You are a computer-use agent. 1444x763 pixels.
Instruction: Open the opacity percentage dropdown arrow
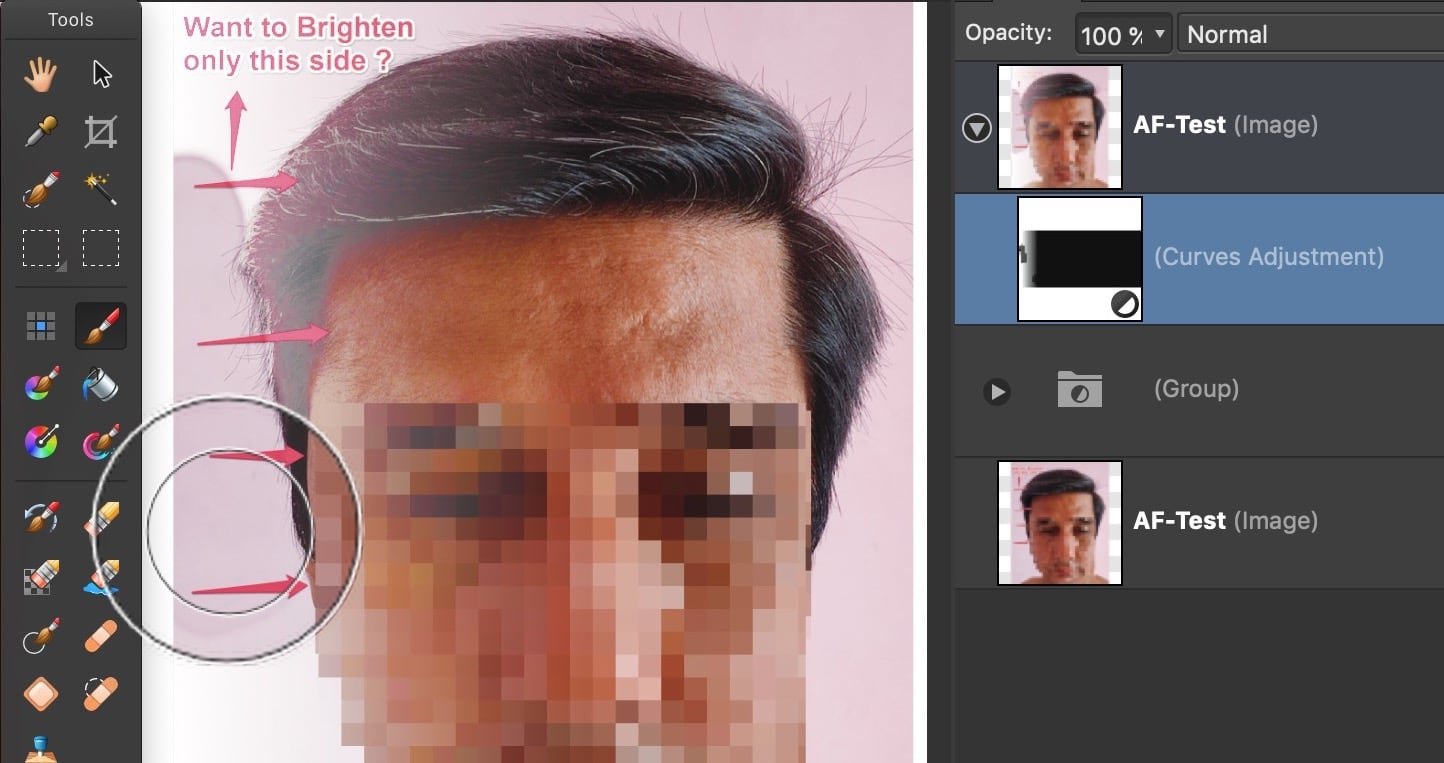[1160, 35]
